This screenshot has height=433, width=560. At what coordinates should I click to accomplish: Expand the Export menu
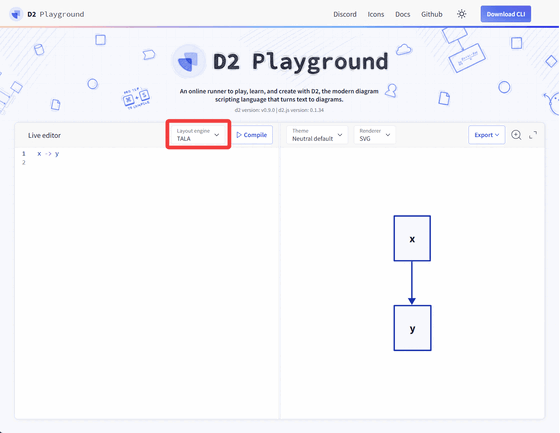tap(486, 135)
